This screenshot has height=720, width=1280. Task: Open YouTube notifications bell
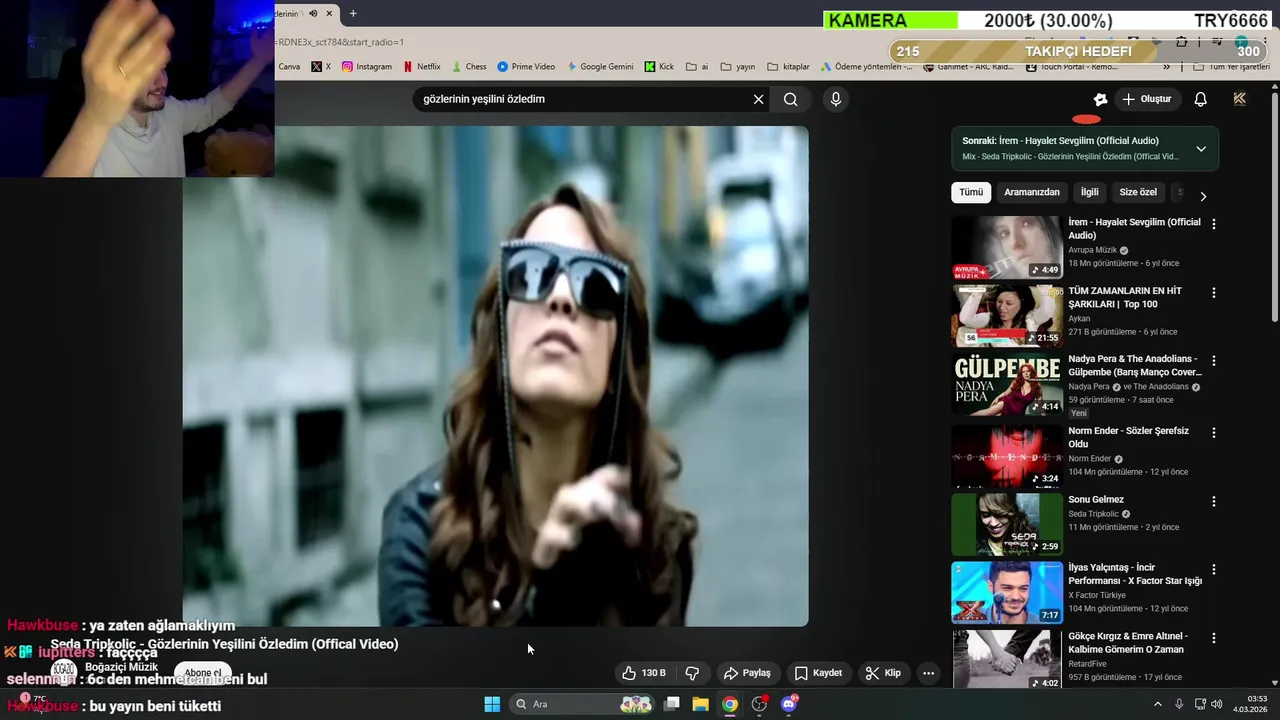point(1200,99)
